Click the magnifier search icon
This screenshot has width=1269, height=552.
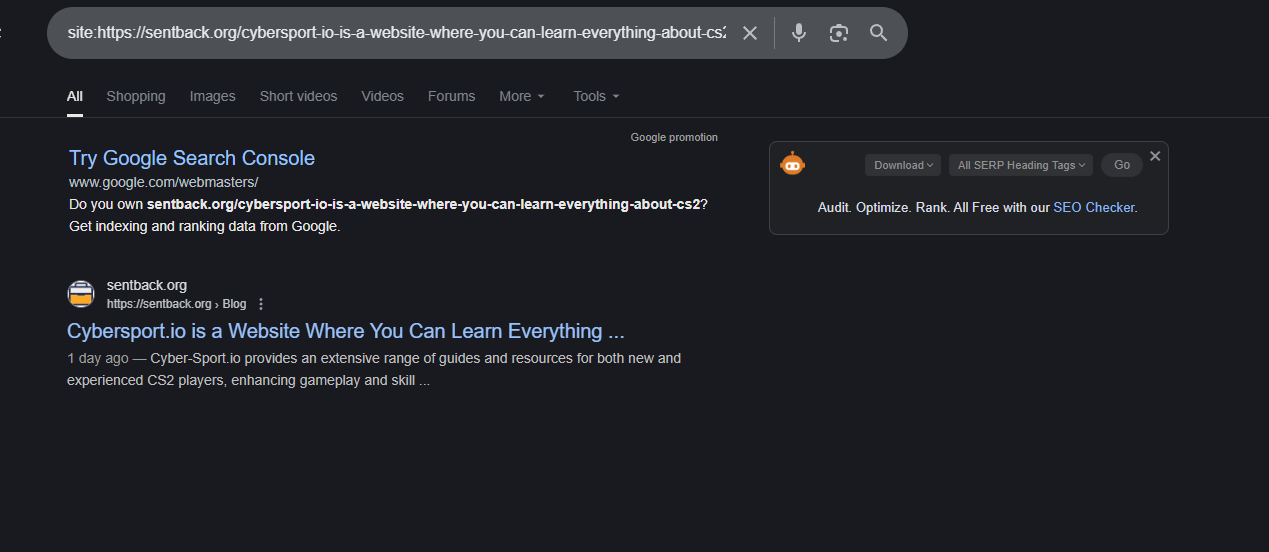(878, 33)
